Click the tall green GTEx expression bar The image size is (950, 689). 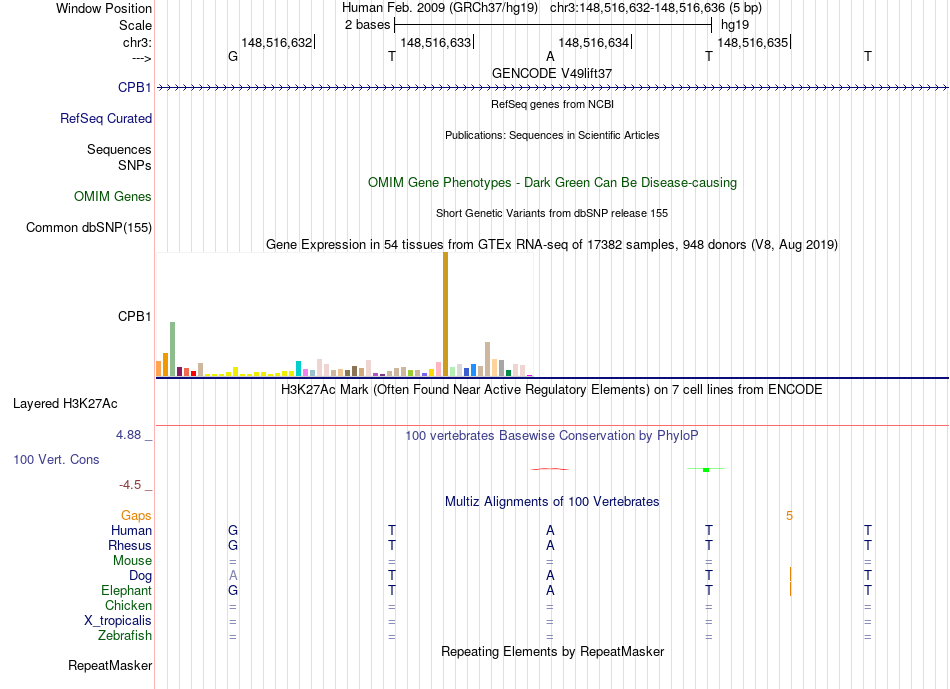[173, 349]
